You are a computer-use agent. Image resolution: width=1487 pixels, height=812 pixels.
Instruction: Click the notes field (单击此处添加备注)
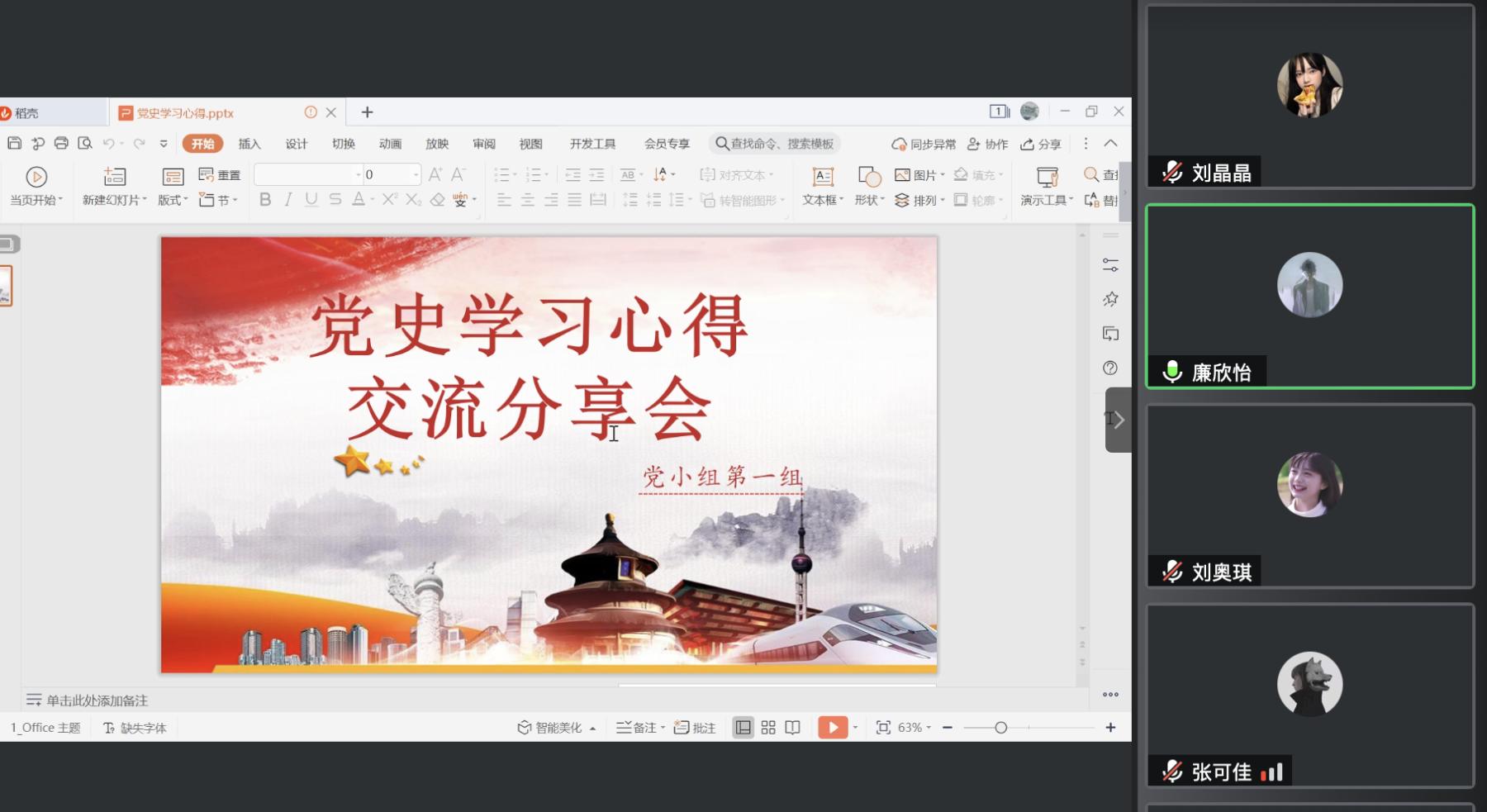(97, 700)
